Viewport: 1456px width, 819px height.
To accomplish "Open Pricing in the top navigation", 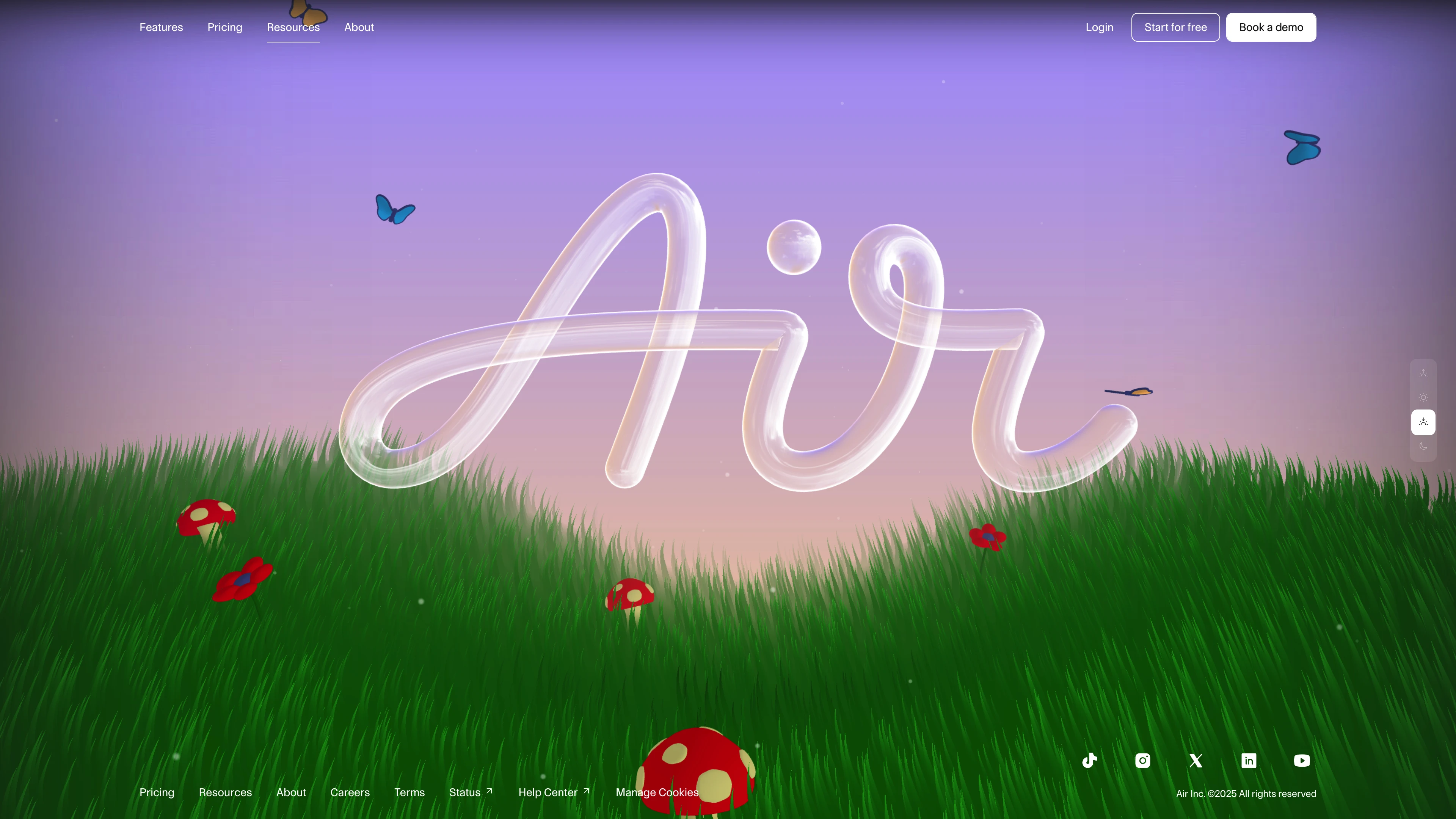I will 224,27.
